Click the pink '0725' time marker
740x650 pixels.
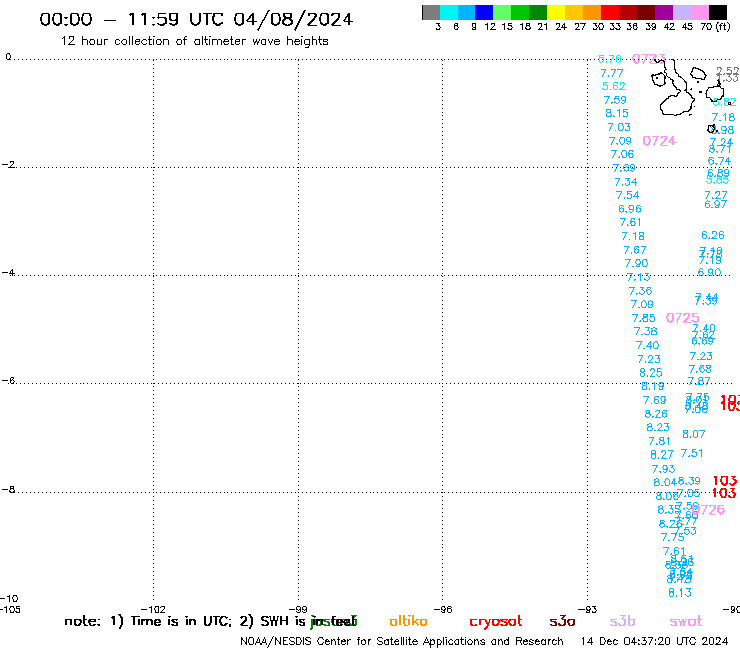tap(682, 318)
